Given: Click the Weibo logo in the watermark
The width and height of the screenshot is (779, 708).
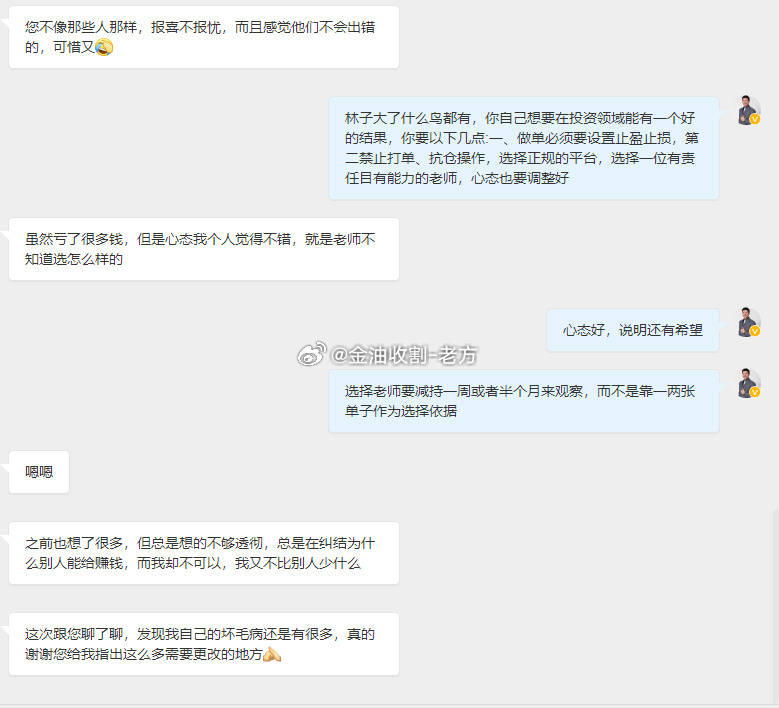Looking at the screenshot, I should tap(312, 354).
